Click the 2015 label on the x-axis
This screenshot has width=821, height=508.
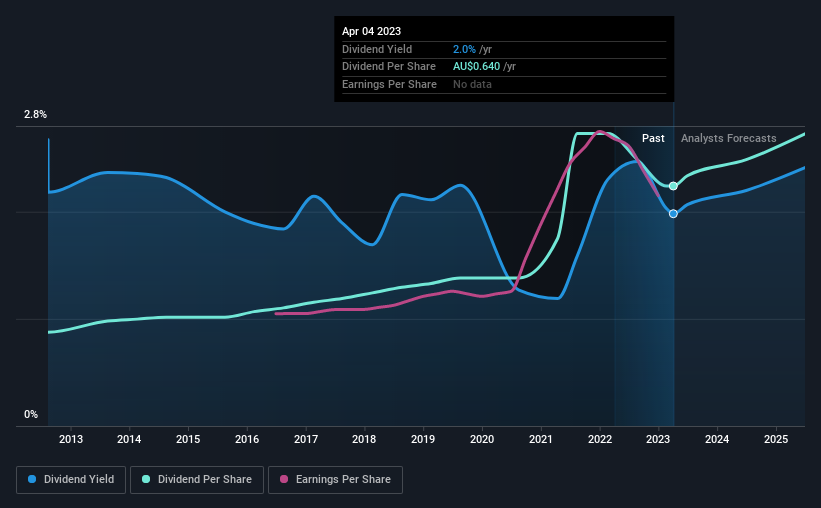point(188,439)
